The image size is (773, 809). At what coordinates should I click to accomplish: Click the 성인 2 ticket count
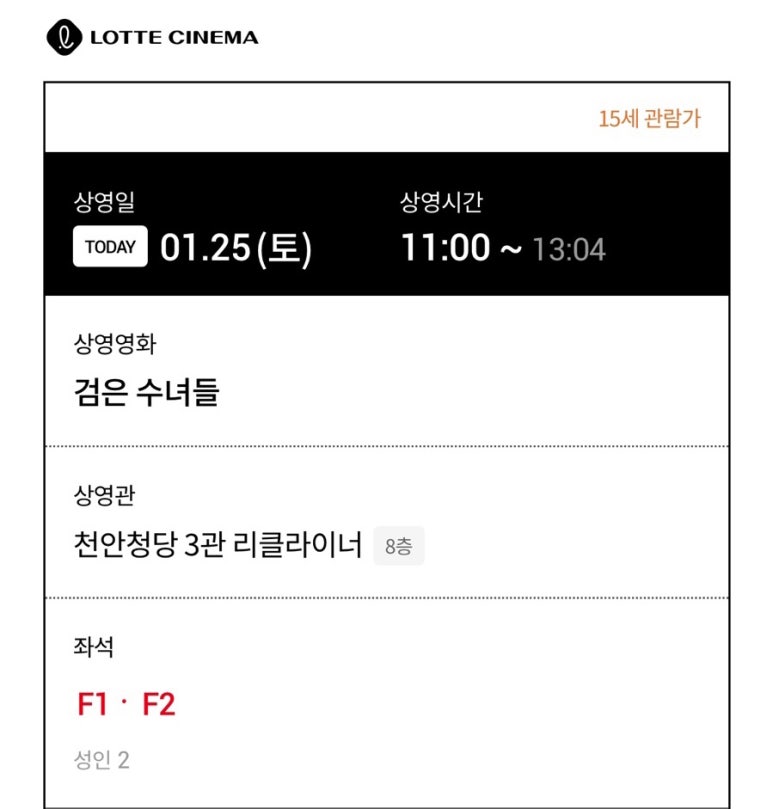[x=102, y=760]
